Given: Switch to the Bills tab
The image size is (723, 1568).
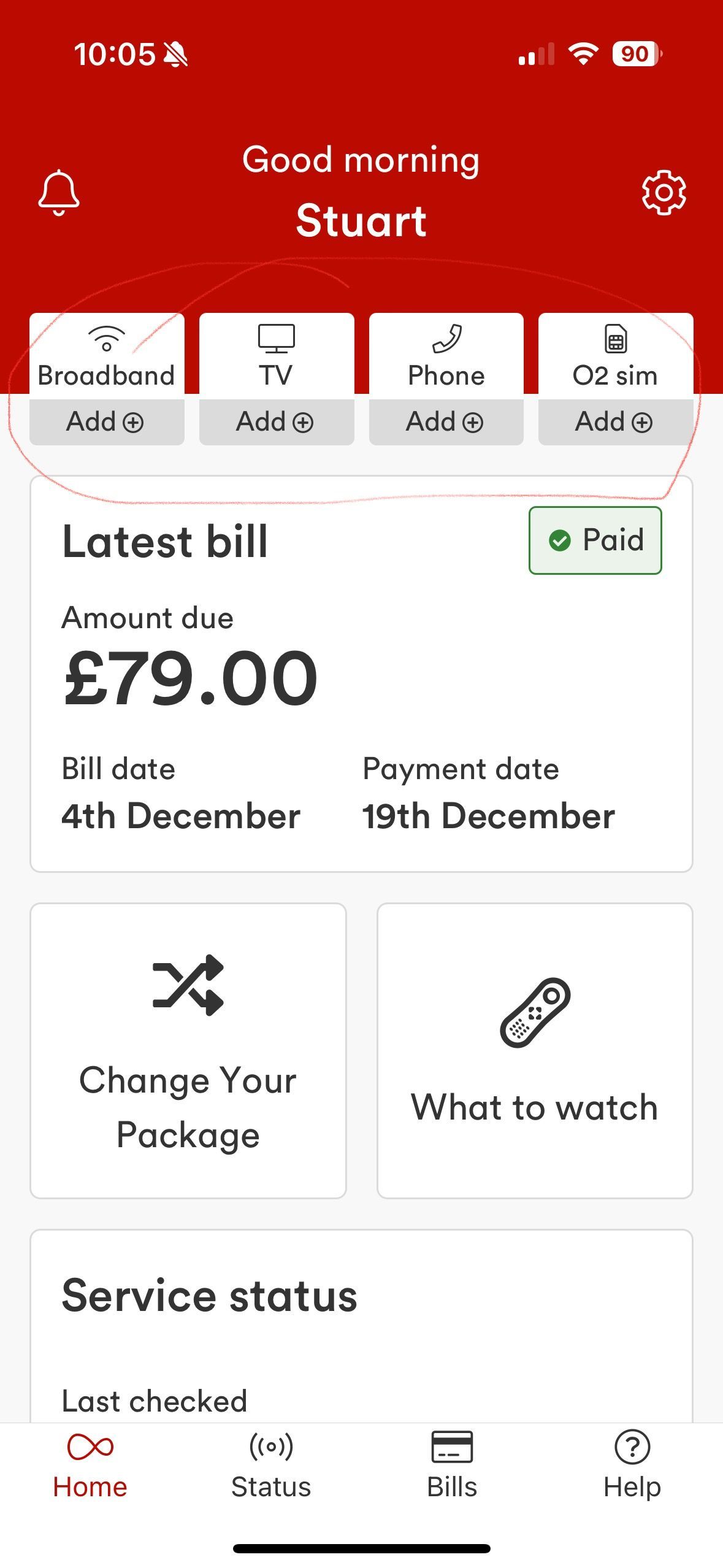Looking at the screenshot, I should click(452, 1466).
